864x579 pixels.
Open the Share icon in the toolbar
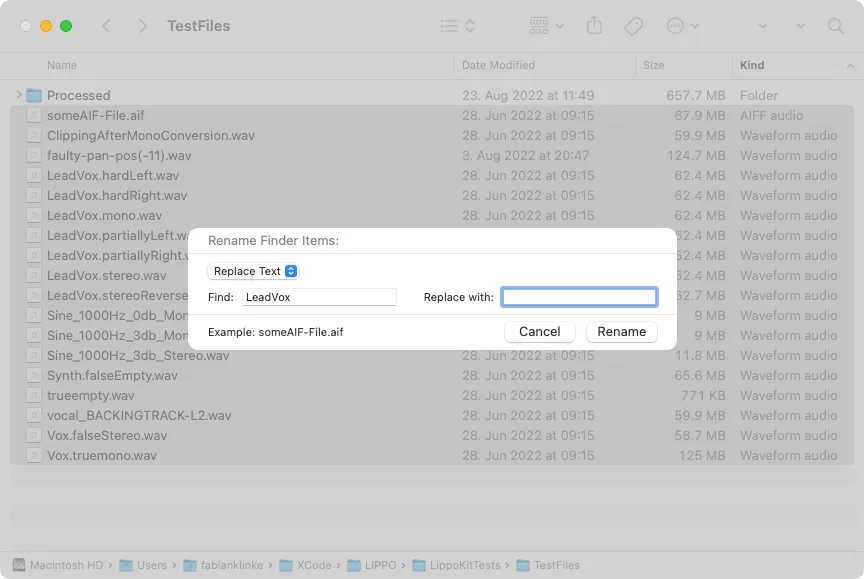pyautogui.click(x=594, y=26)
